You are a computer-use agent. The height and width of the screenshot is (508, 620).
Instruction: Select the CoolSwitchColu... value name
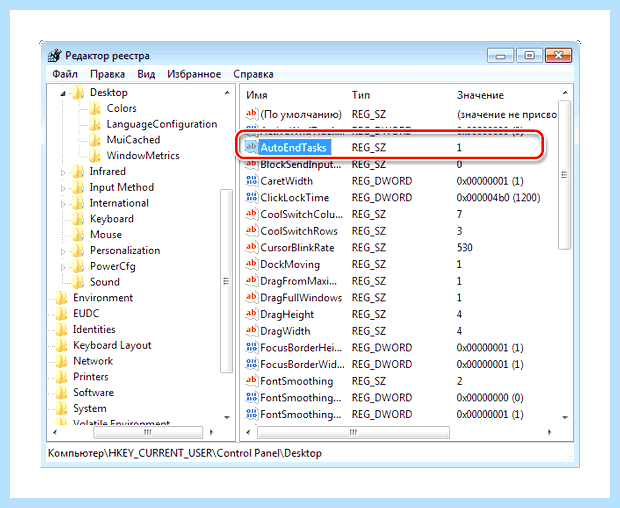click(301, 214)
